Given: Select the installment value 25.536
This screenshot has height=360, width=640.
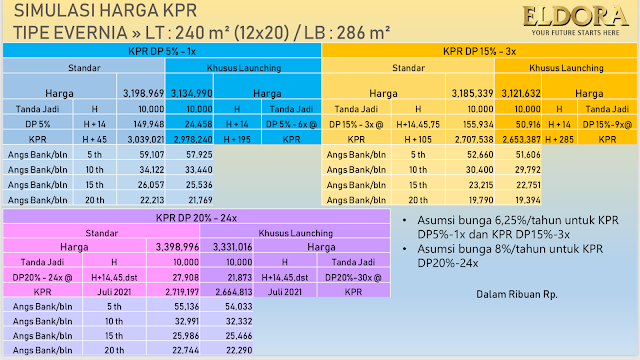Looking at the screenshot, I should 199,184.
